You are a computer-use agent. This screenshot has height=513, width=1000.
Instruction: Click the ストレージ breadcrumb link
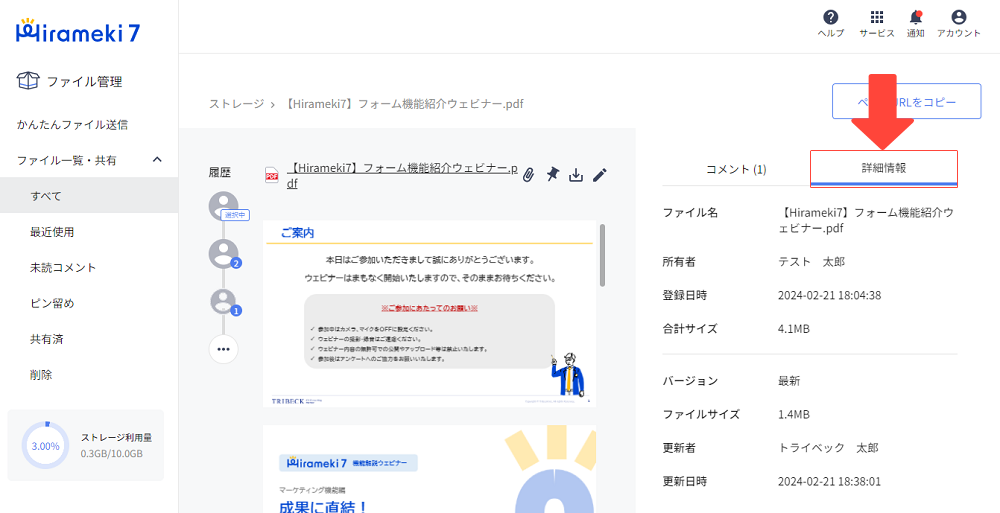pyautogui.click(x=236, y=103)
